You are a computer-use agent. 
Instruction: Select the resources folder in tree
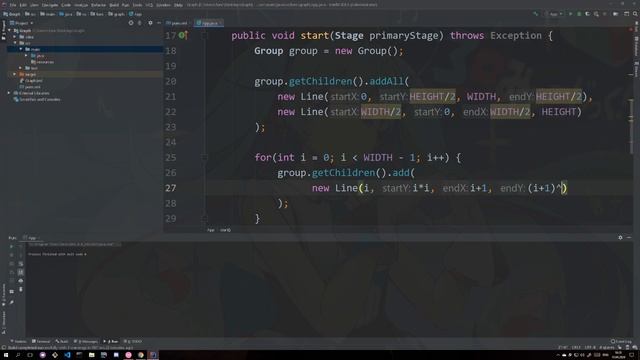point(42,62)
